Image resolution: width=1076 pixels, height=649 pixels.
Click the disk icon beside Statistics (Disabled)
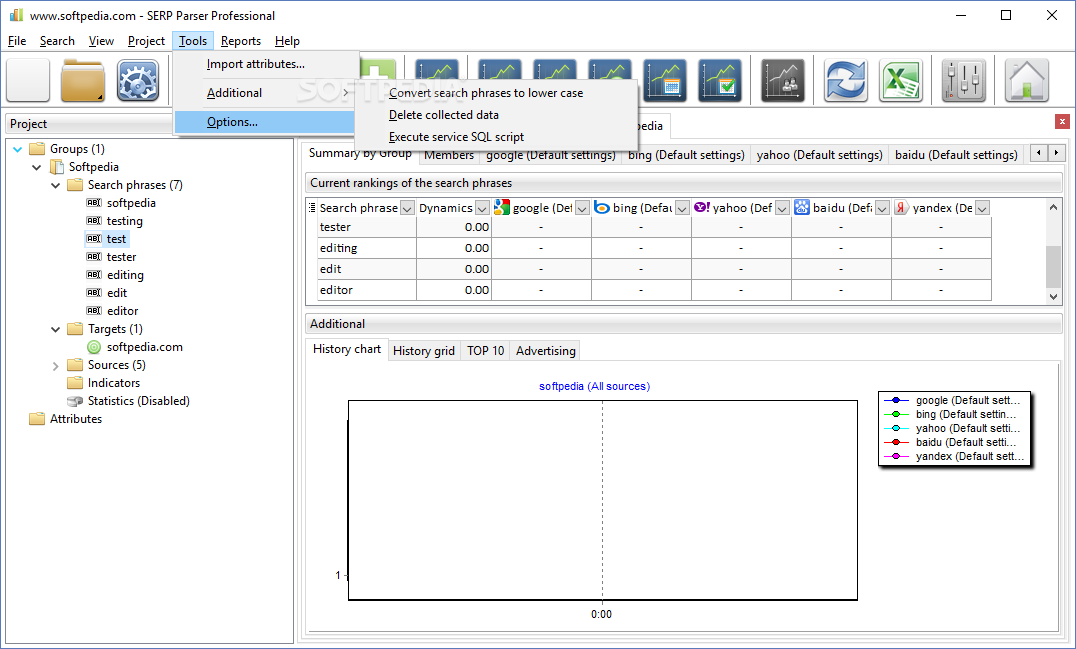pos(75,401)
